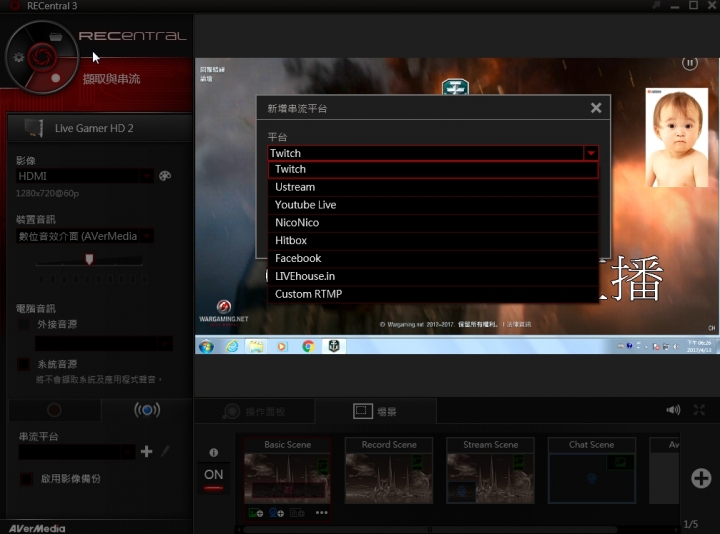Viewport: 720px width, 534px height.
Task: Open the color palette settings icon beside HDMI
Action: 165,176
